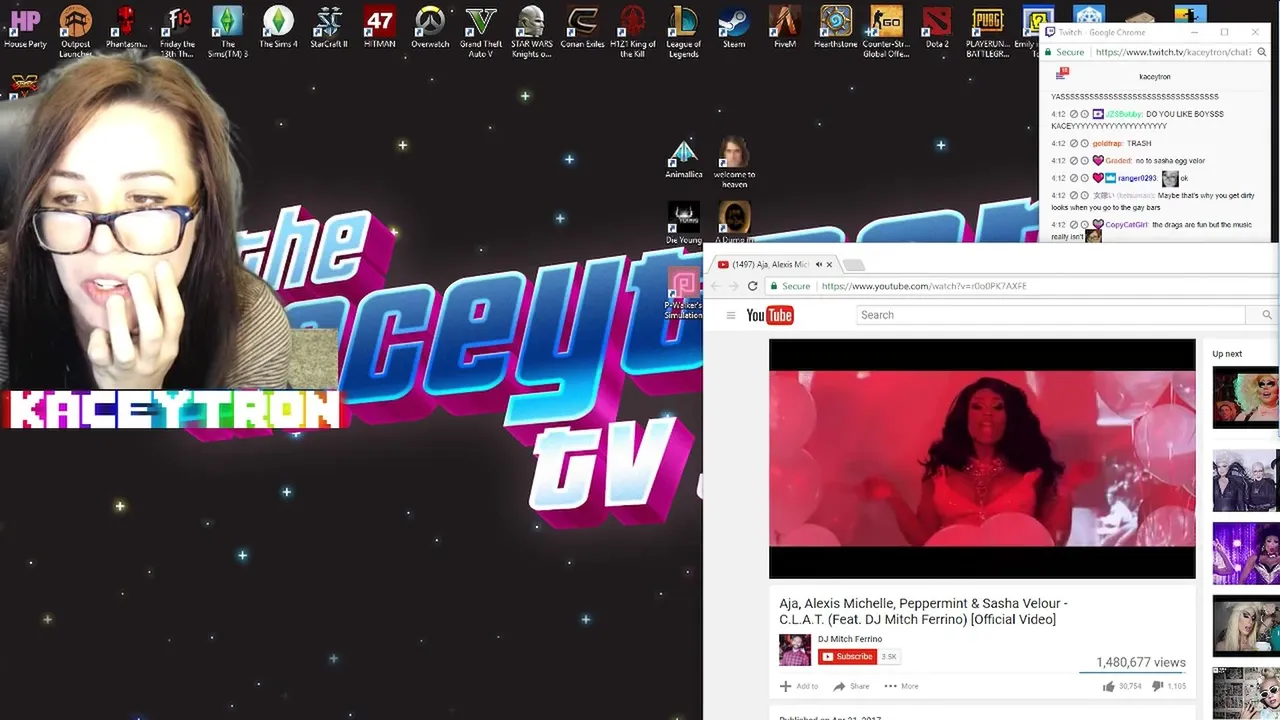This screenshot has height=720, width=1280.
Task: Open the YouTube hamburger guide menu
Action: [731, 315]
